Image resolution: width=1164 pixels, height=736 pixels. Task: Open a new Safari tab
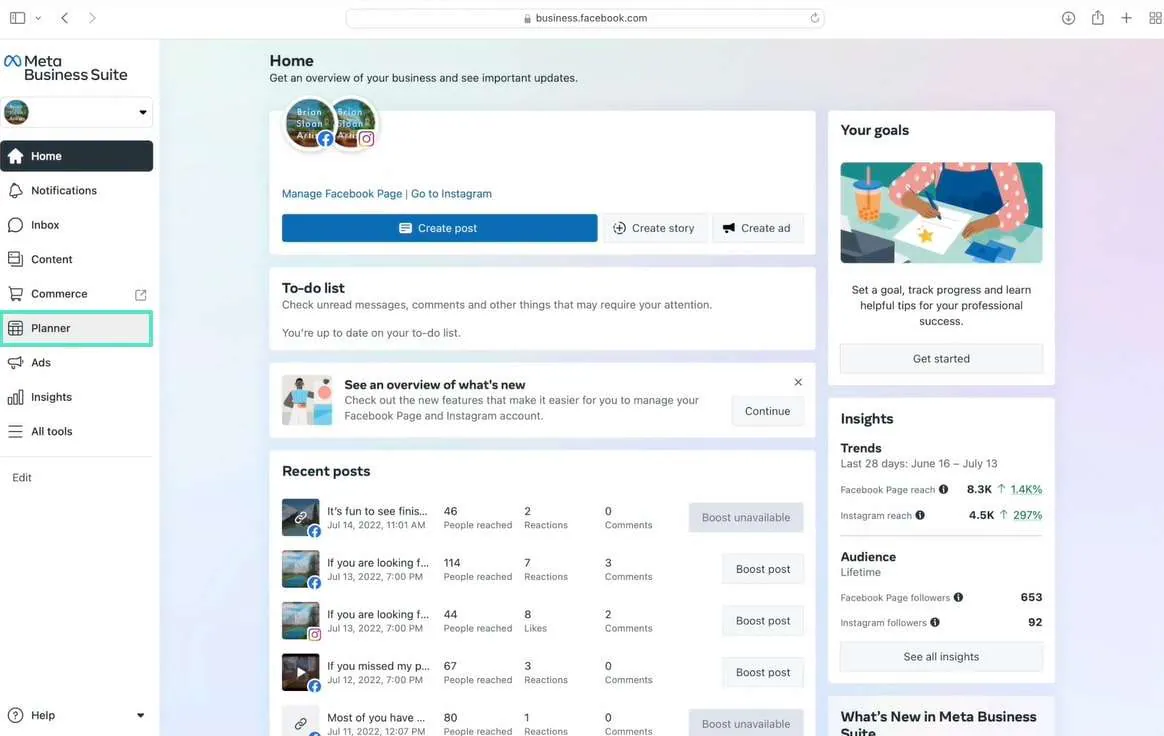pyautogui.click(x=1126, y=18)
